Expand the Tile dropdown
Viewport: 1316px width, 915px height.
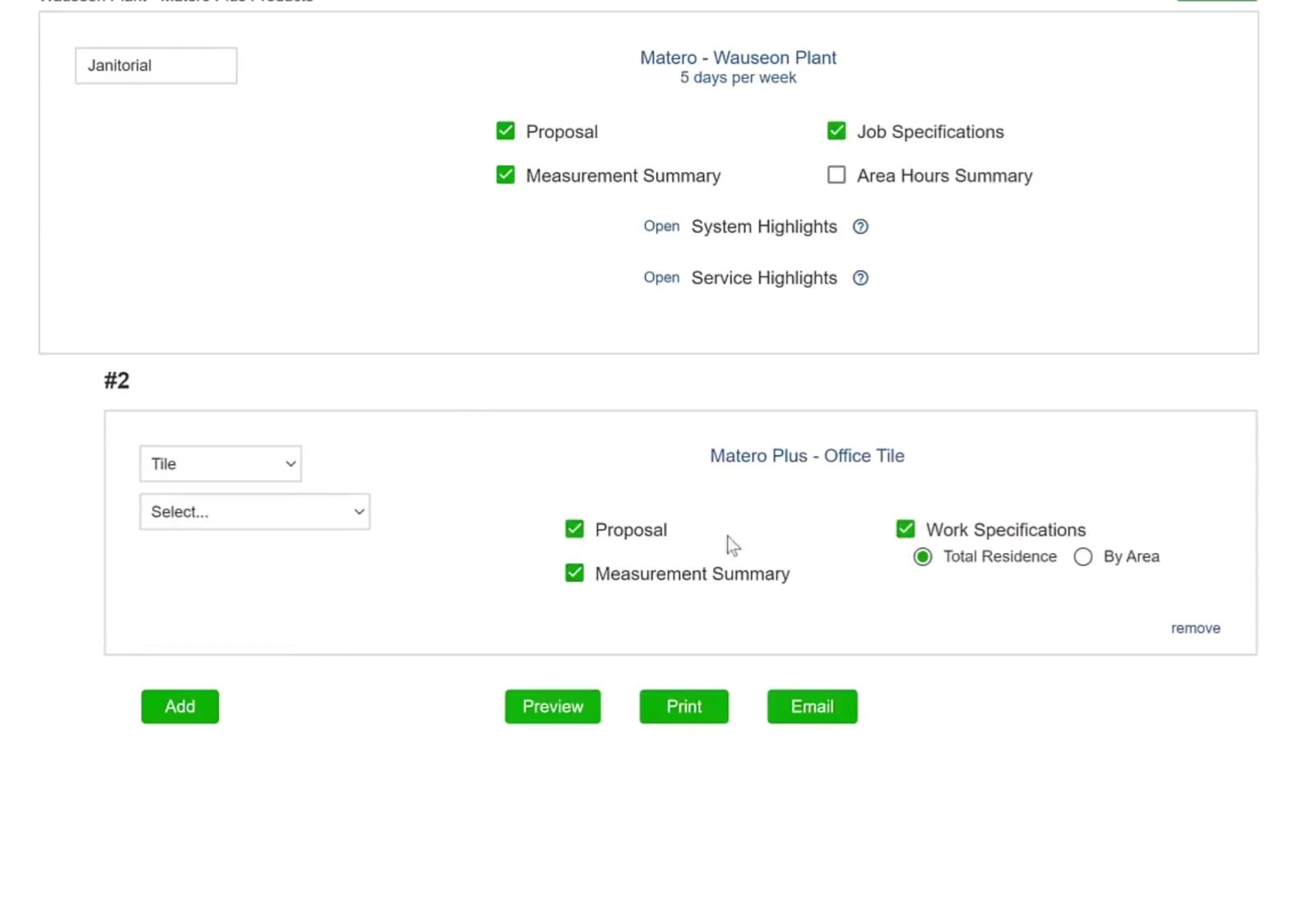point(220,464)
